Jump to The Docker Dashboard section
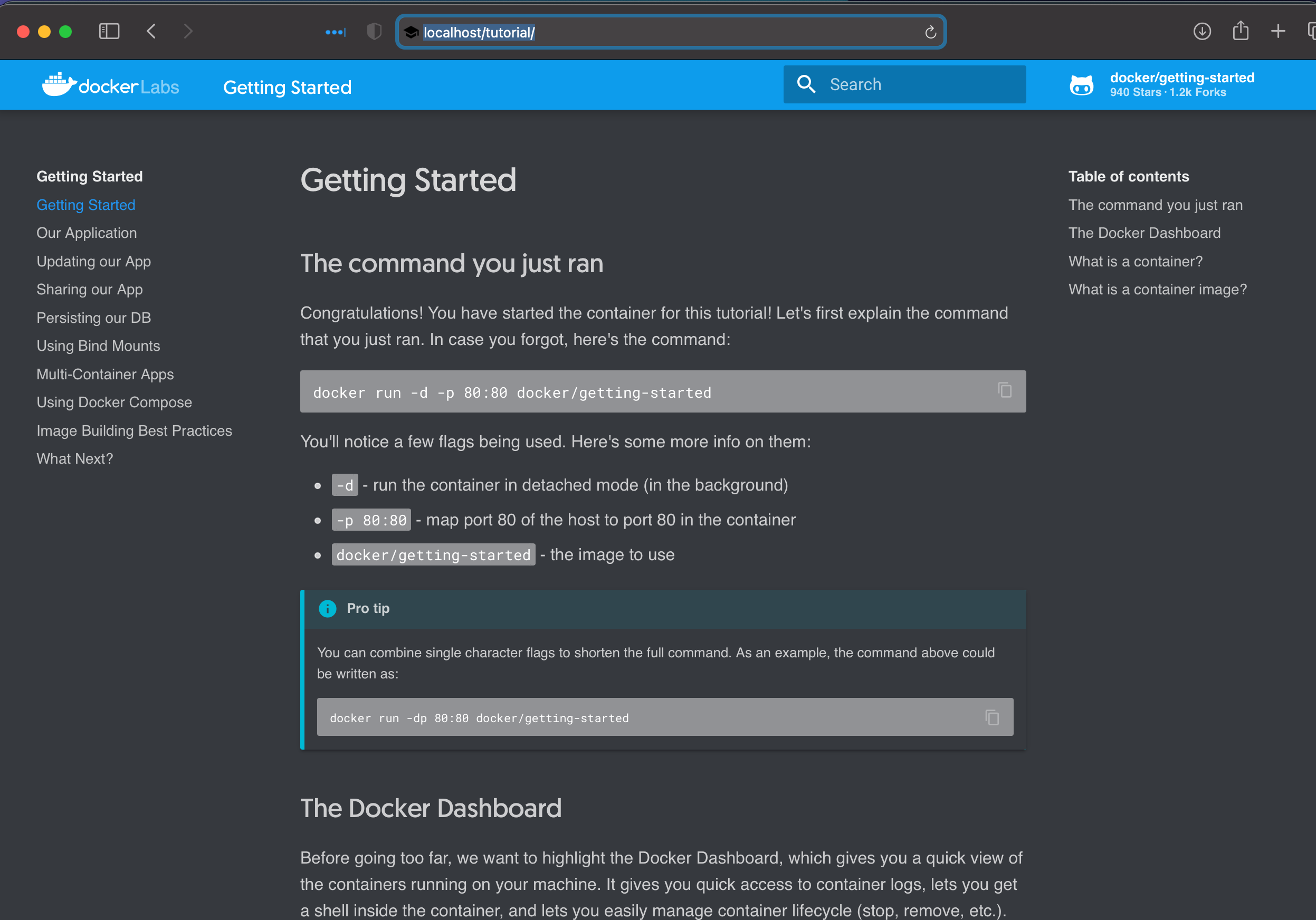Viewport: 1316px width, 920px height. tap(1144, 233)
